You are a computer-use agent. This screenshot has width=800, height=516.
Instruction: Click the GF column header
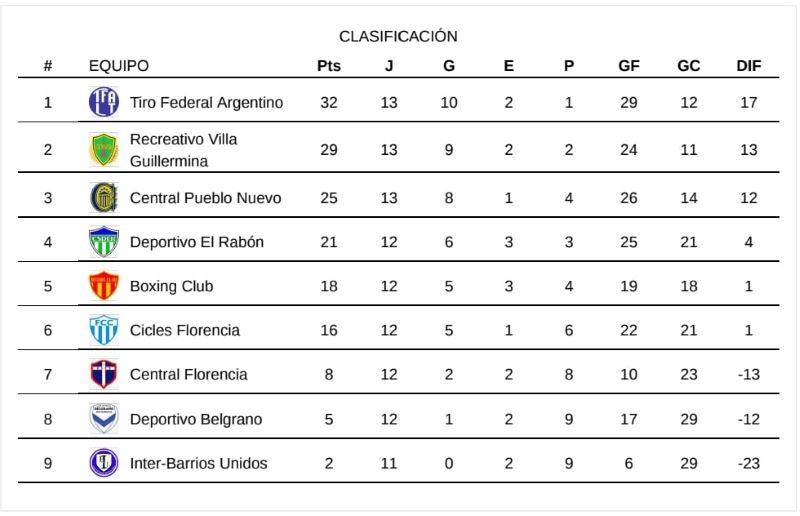[629, 66]
